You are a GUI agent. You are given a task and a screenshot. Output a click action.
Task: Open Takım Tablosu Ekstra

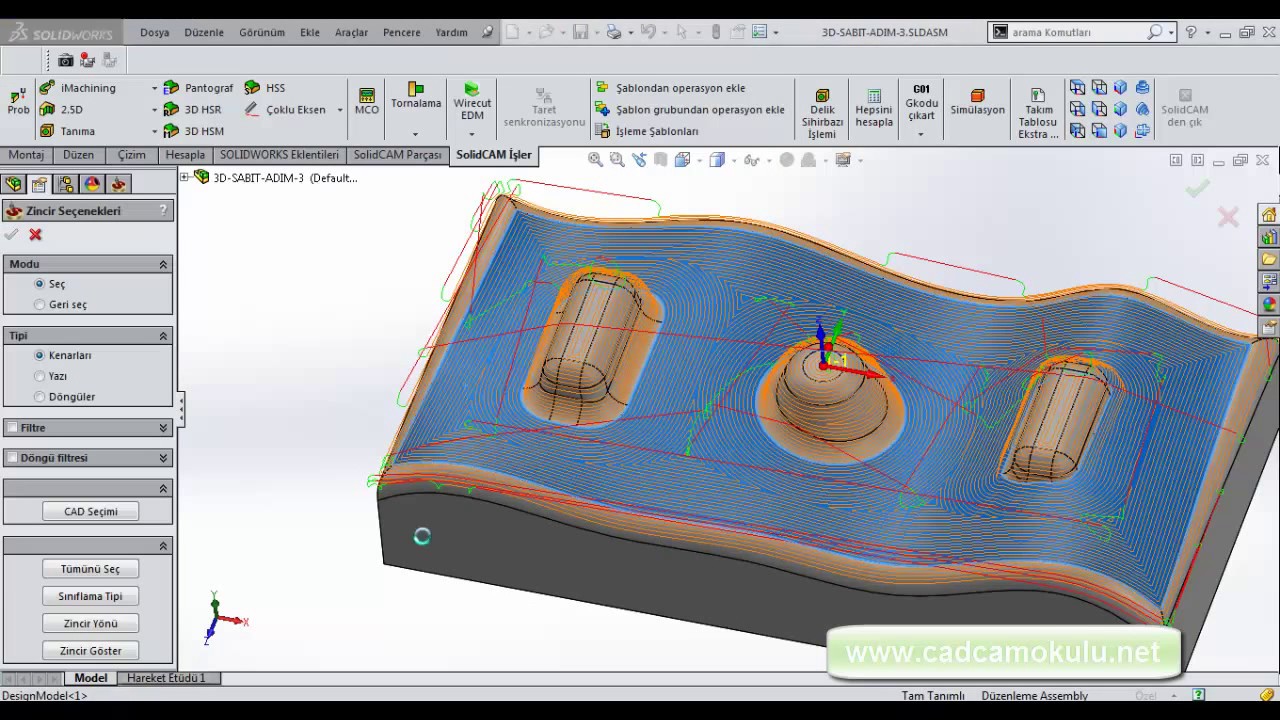[x=1038, y=114]
